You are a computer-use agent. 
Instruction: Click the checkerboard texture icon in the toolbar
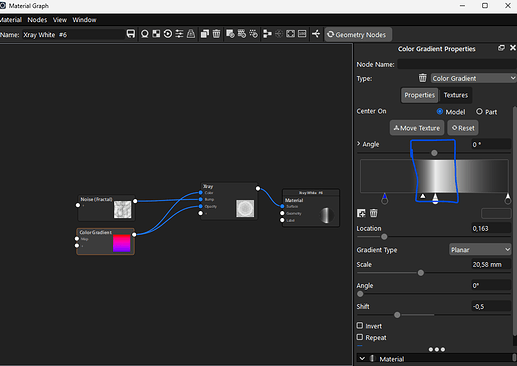click(156, 34)
